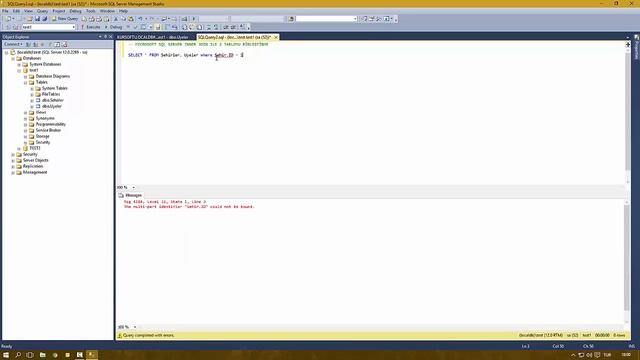The width and height of the screenshot is (640, 360).
Task: Click inside the SQL query editor line
Action: (x=185, y=55)
